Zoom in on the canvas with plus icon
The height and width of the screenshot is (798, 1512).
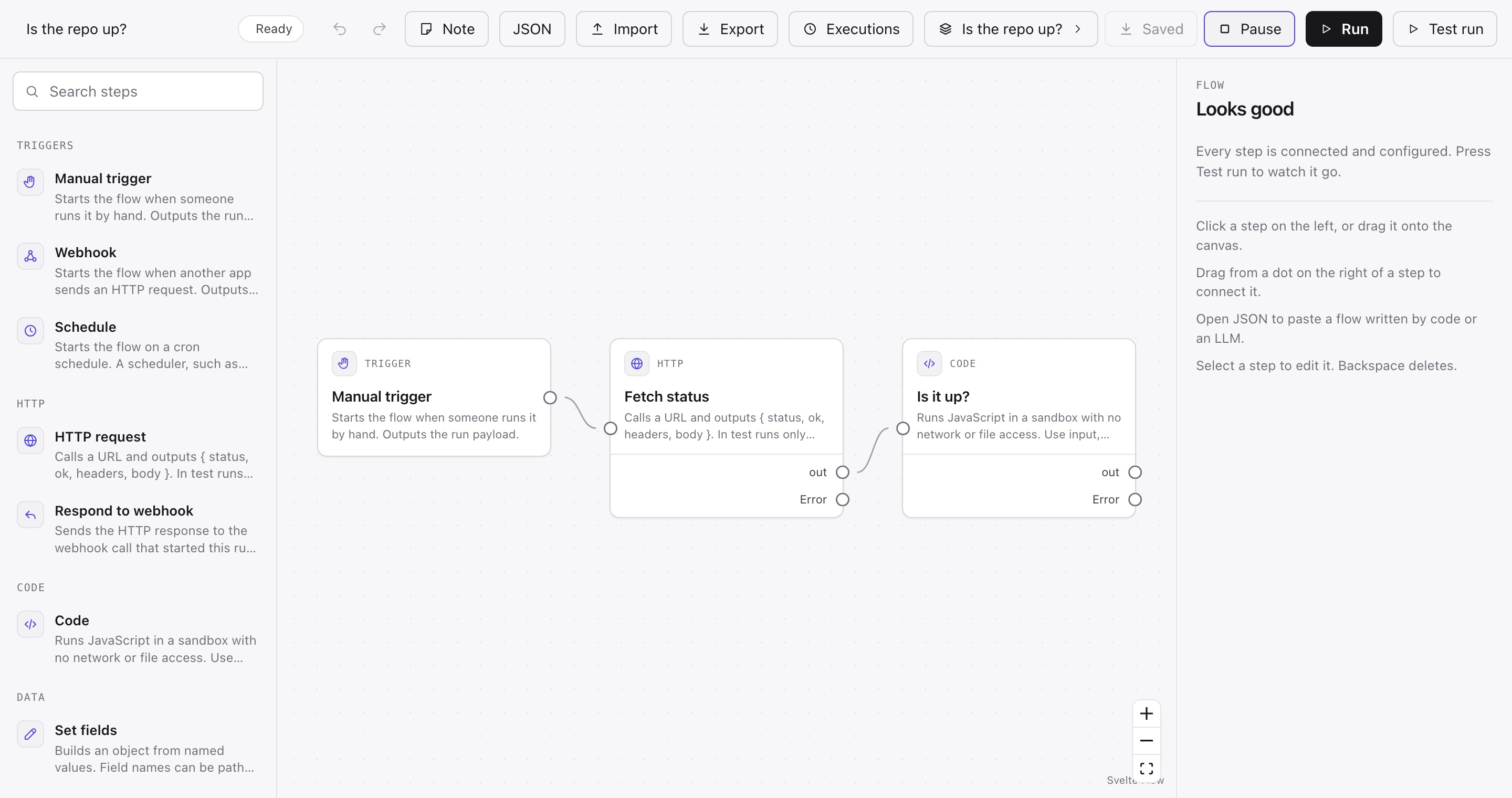click(x=1146, y=713)
